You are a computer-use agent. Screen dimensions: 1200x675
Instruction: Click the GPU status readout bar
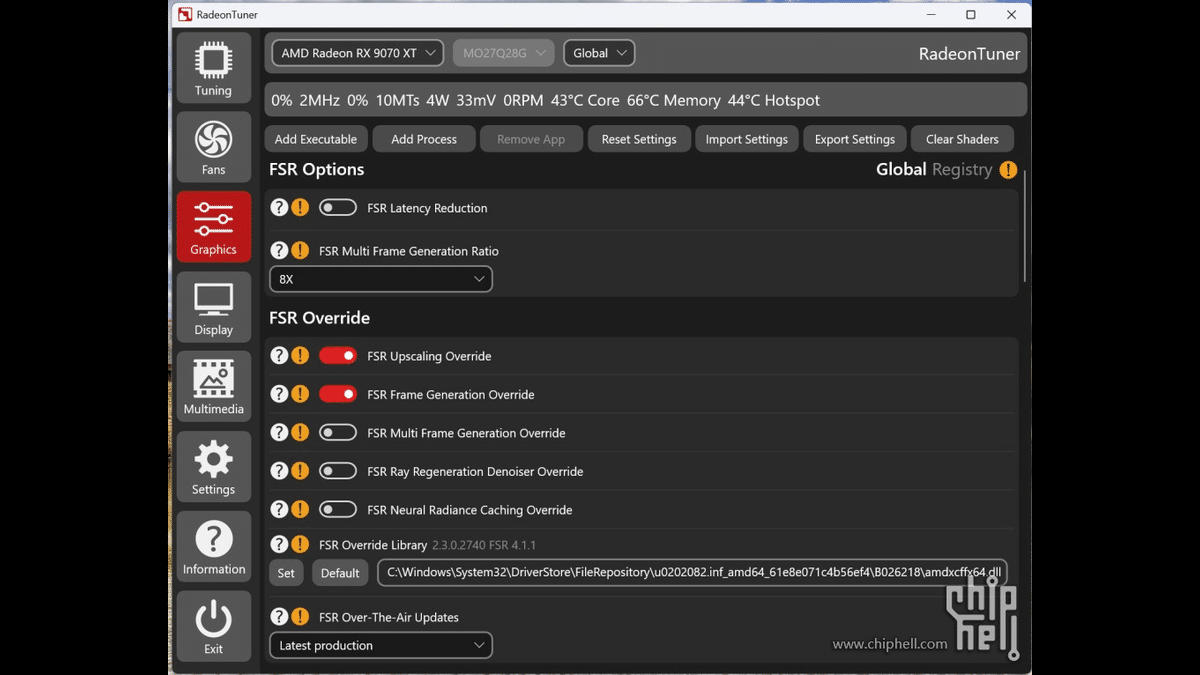coord(646,100)
